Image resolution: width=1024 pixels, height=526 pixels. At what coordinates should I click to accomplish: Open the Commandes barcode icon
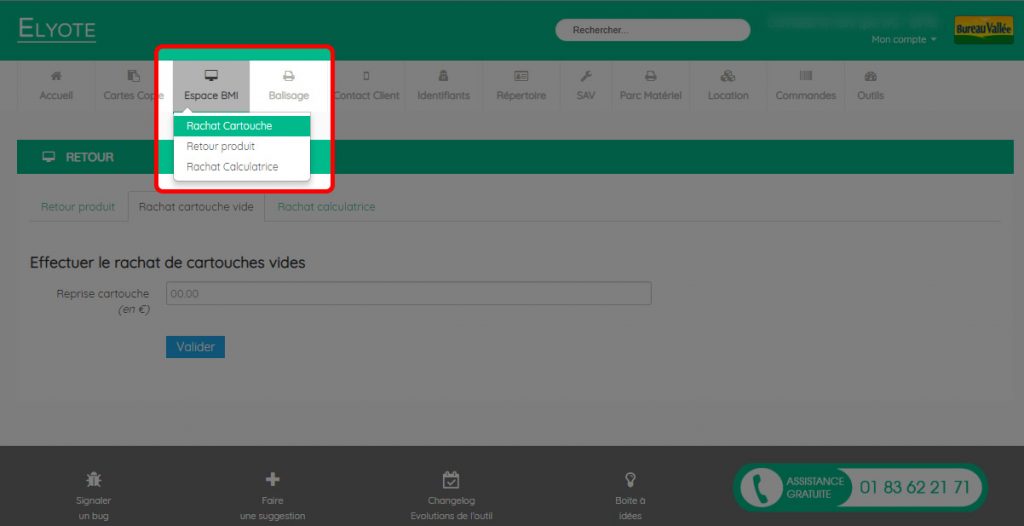pos(806,76)
